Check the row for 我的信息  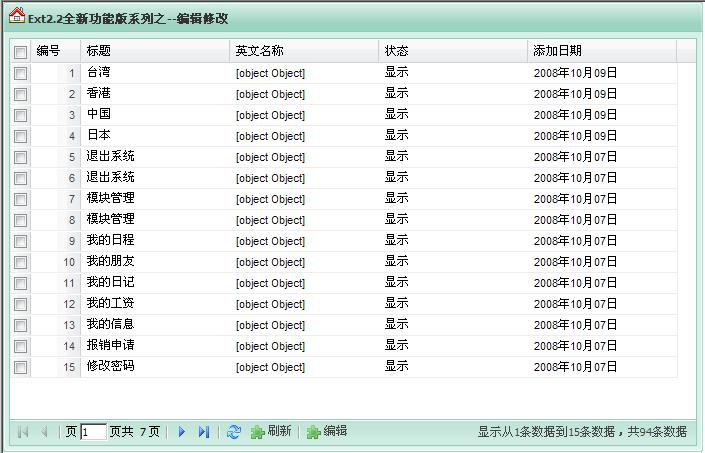[x=20, y=325]
